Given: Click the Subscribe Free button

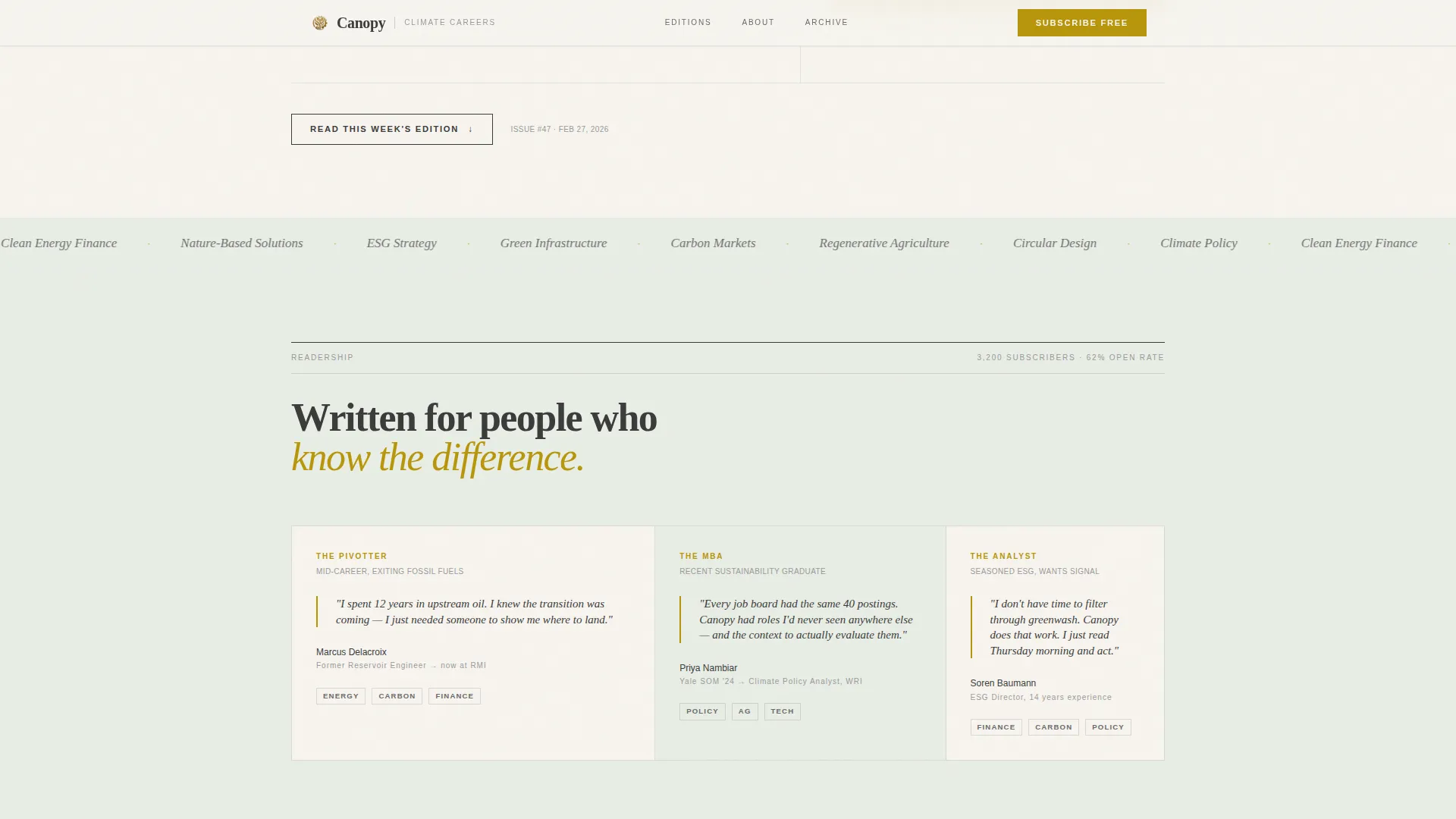Looking at the screenshot, I should click(1081, 23).
